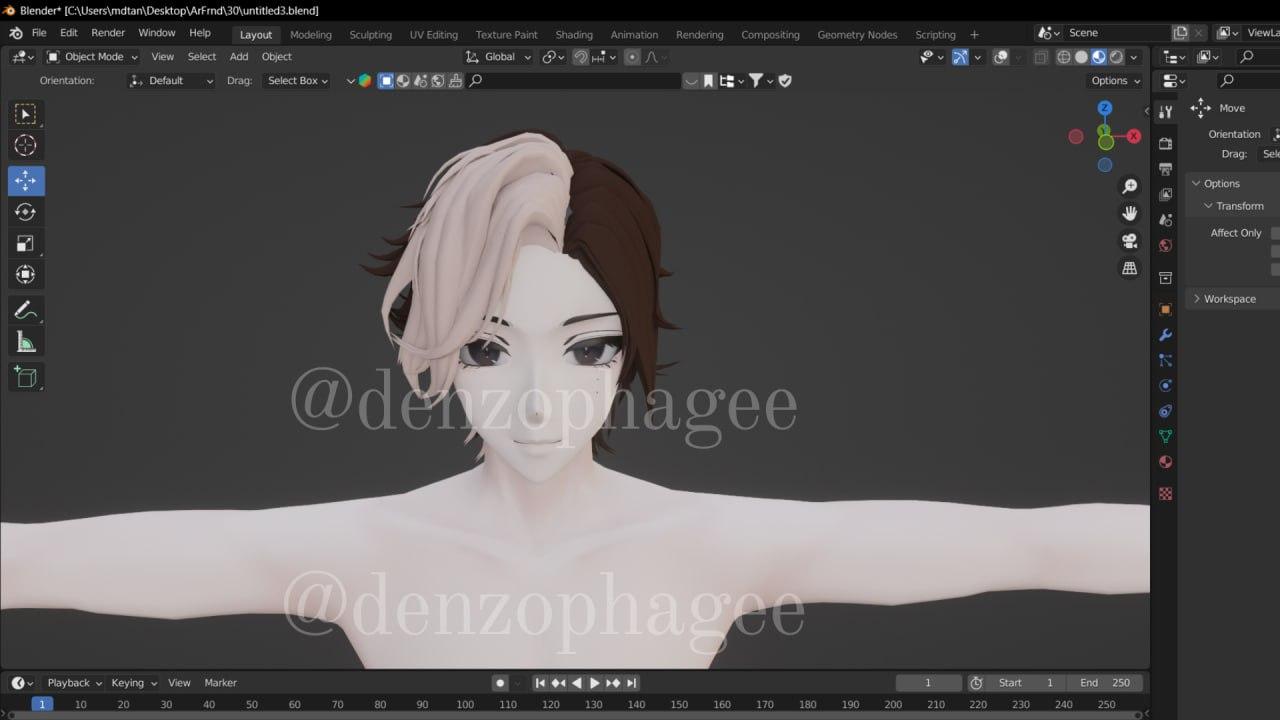Click the red X axis gizmo

pyautogui.click(x=1134, y=137)
